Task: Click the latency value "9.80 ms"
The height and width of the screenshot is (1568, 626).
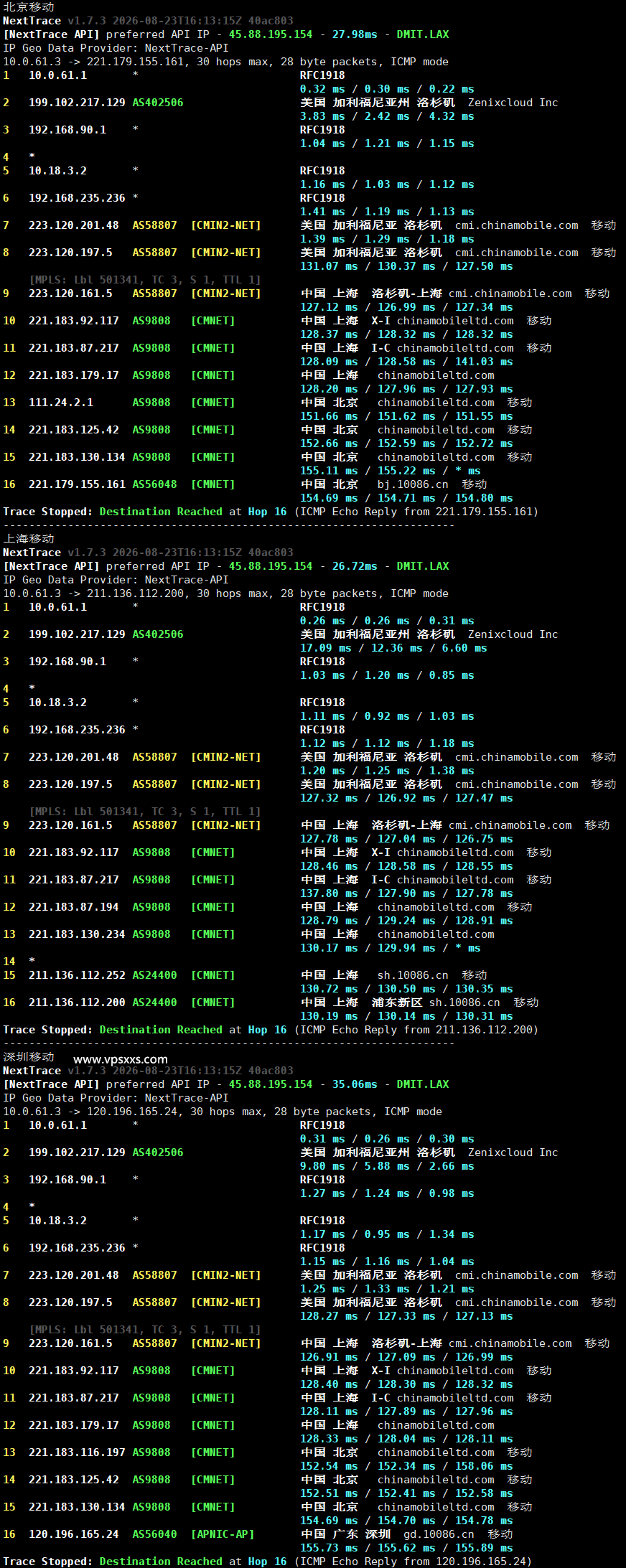Action: pyautogui.click(x=322, y=1166)
